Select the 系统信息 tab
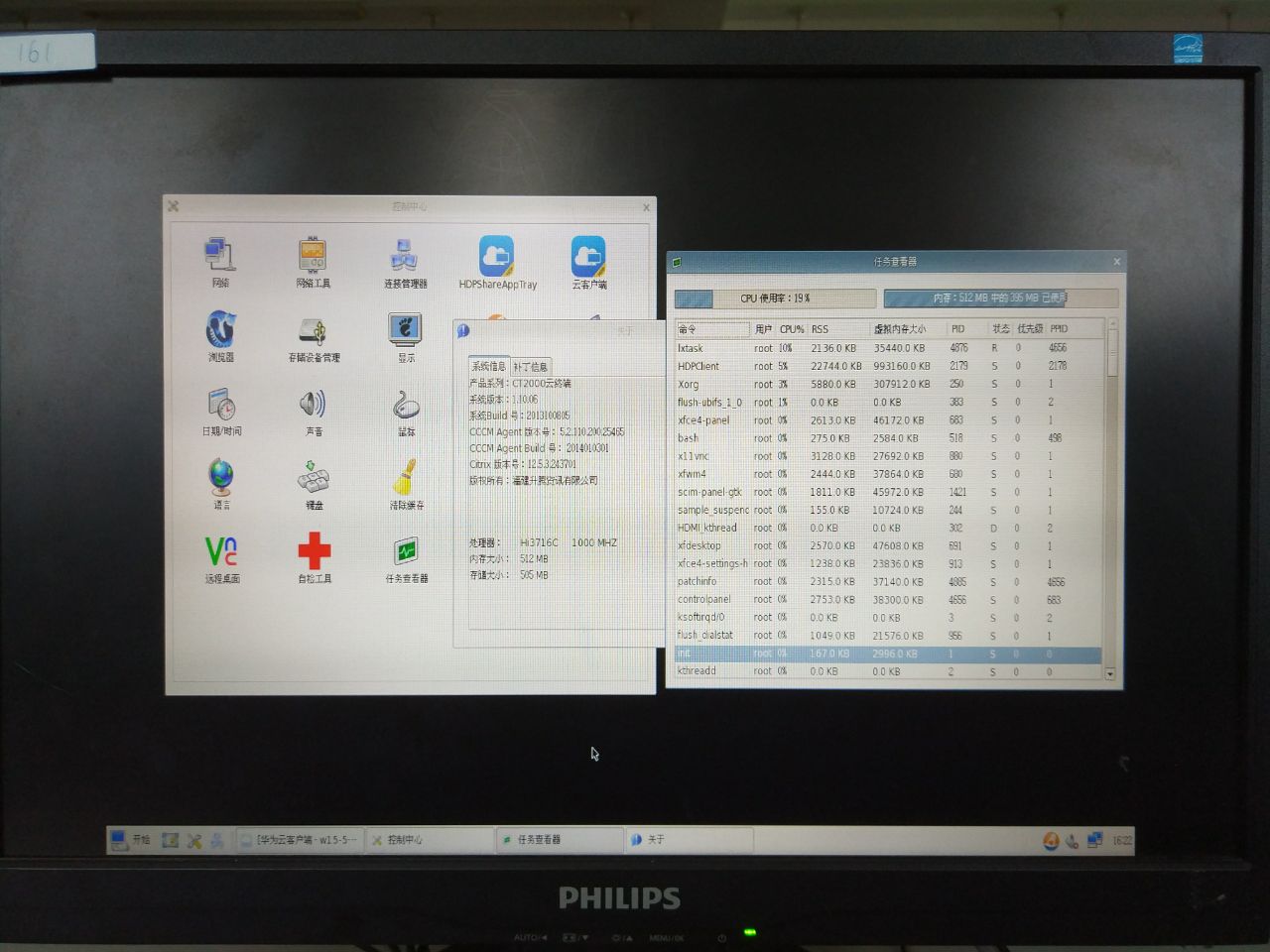This screenshot has width=1270, height=952. click(488, 366)
